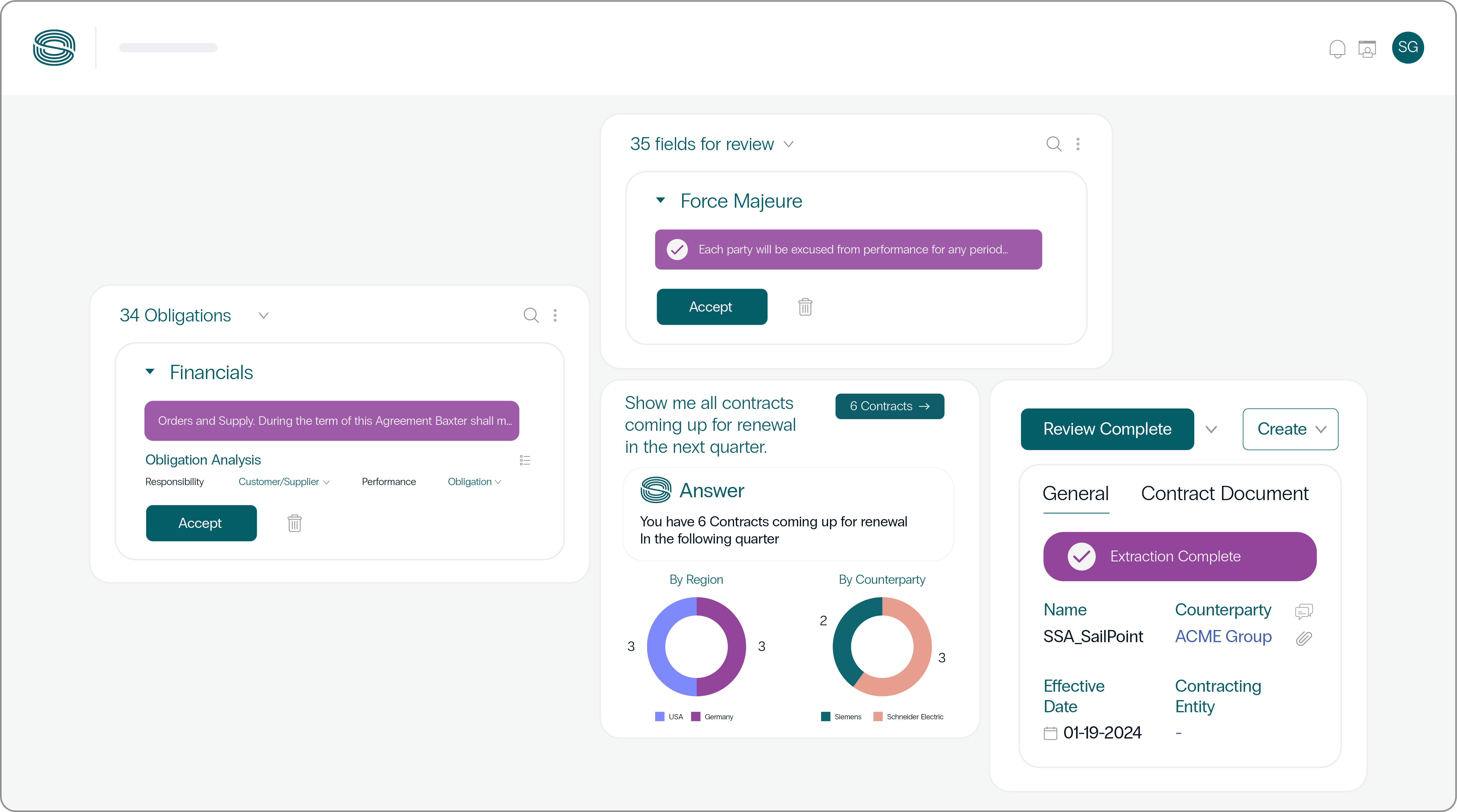Image resolution: width=1457 pixels, height=812 pixels.
Task: Open the notifications bell
Action: [x=1337, y=49]
